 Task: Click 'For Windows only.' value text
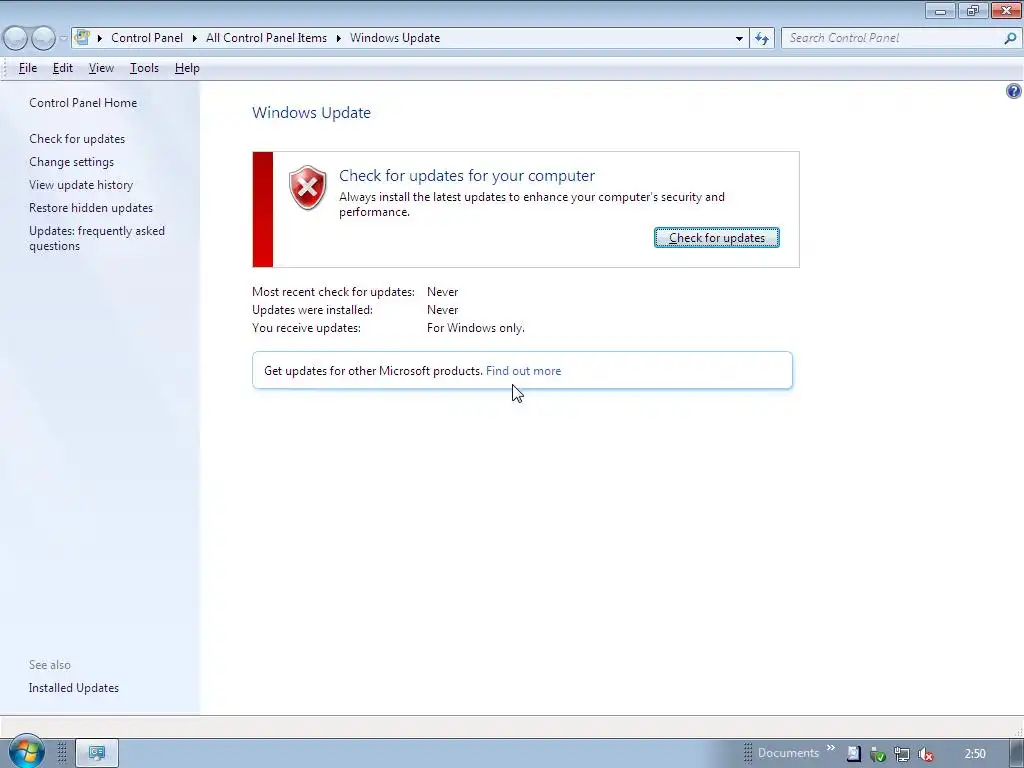[x=475, y=328]
